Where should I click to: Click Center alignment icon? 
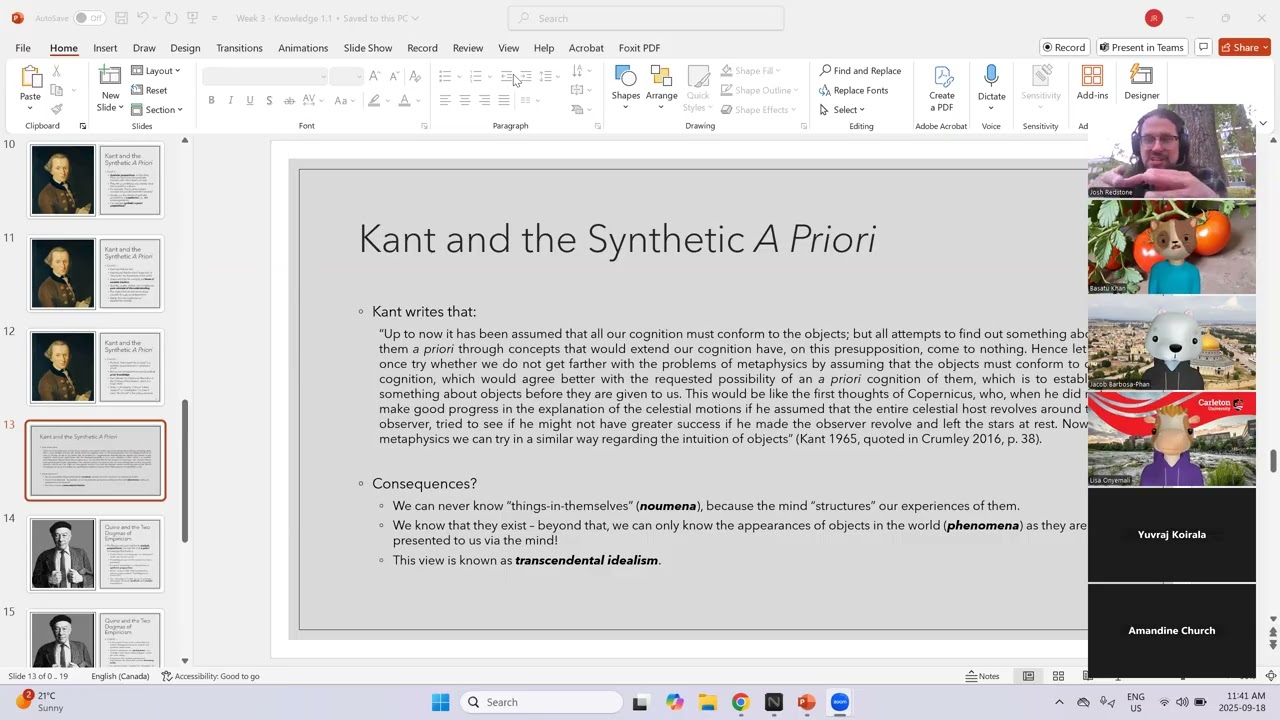click(465, 100)
